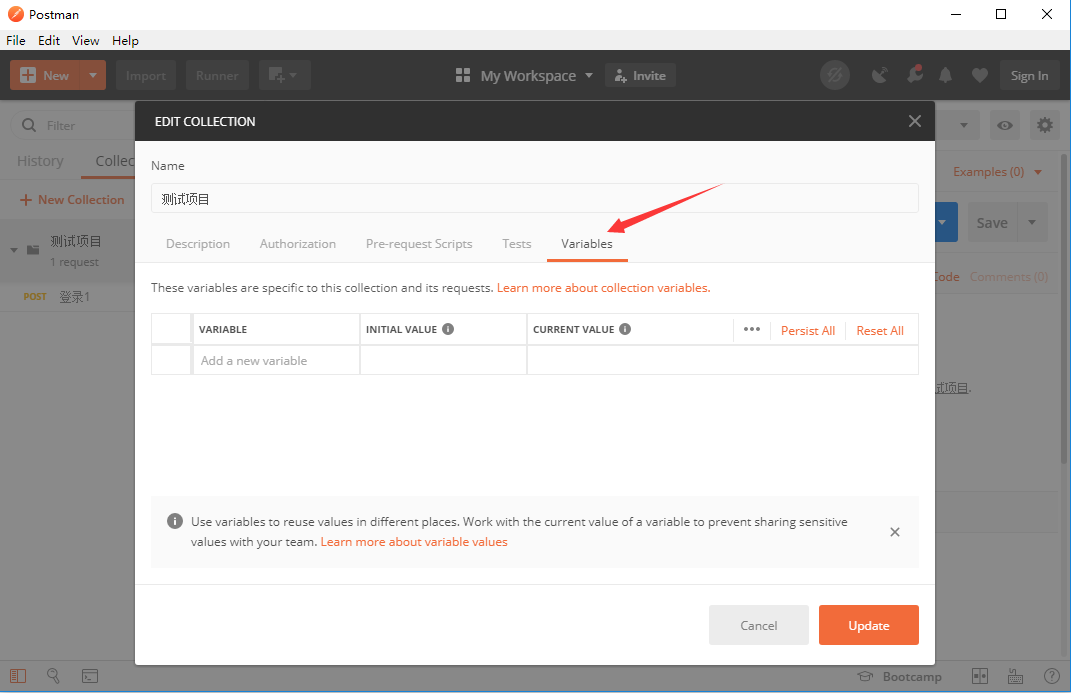The height and width of the screenshot is (693, 1071).
Task: Open help question mark icon
Action: pos(1052,676)
